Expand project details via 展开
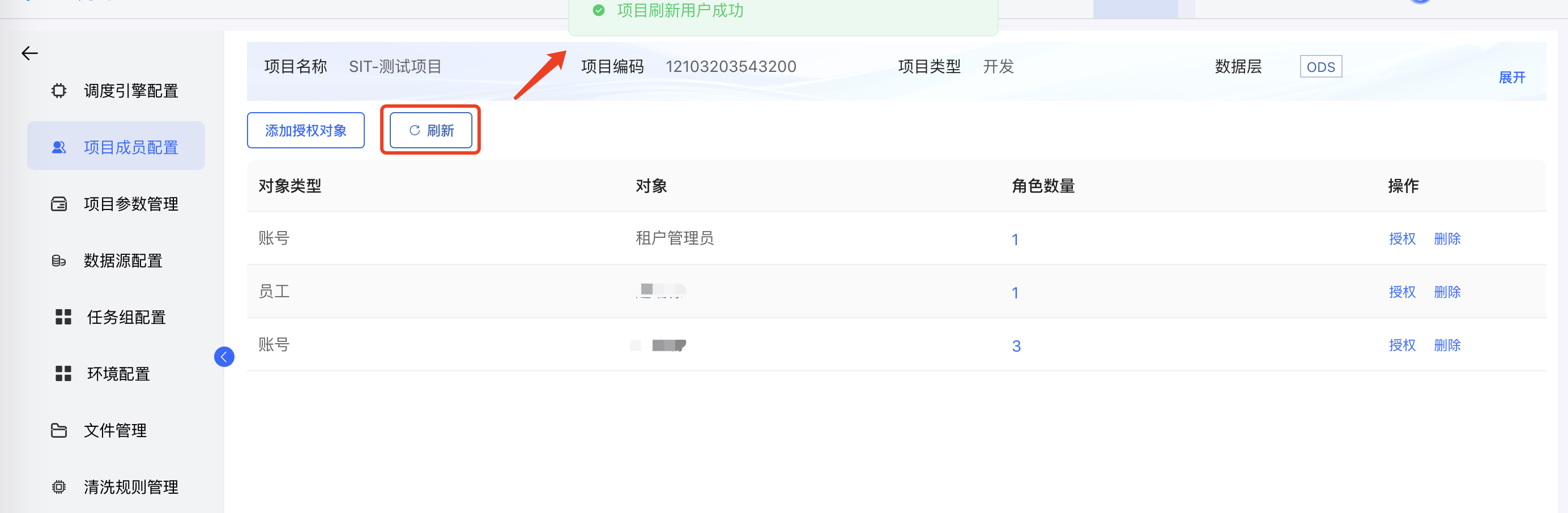 point(1514,78)
